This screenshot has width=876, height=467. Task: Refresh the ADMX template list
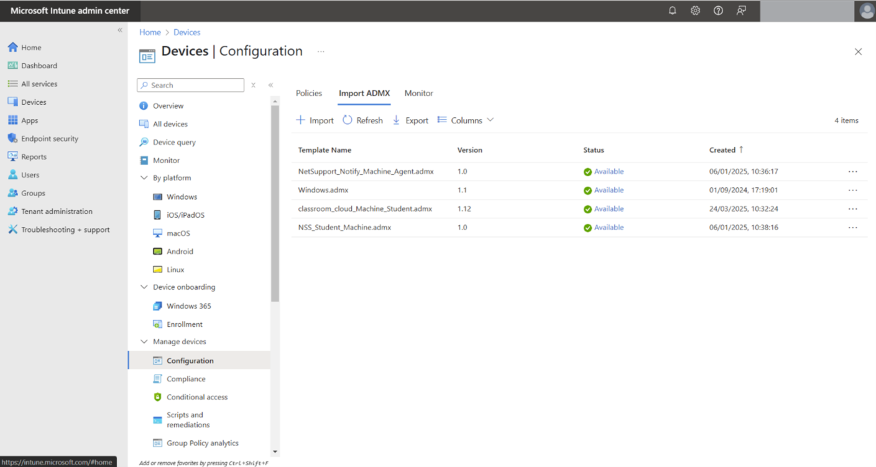pyautogui.click(x=363, y=120)
